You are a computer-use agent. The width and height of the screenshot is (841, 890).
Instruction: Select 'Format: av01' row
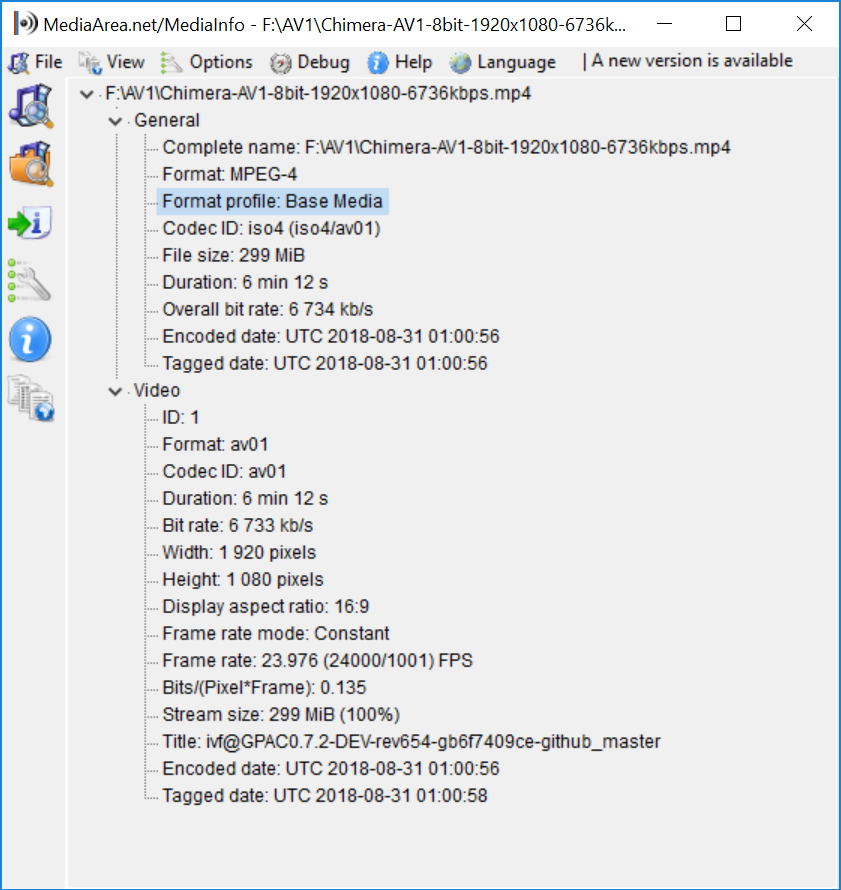click(215, 444)
